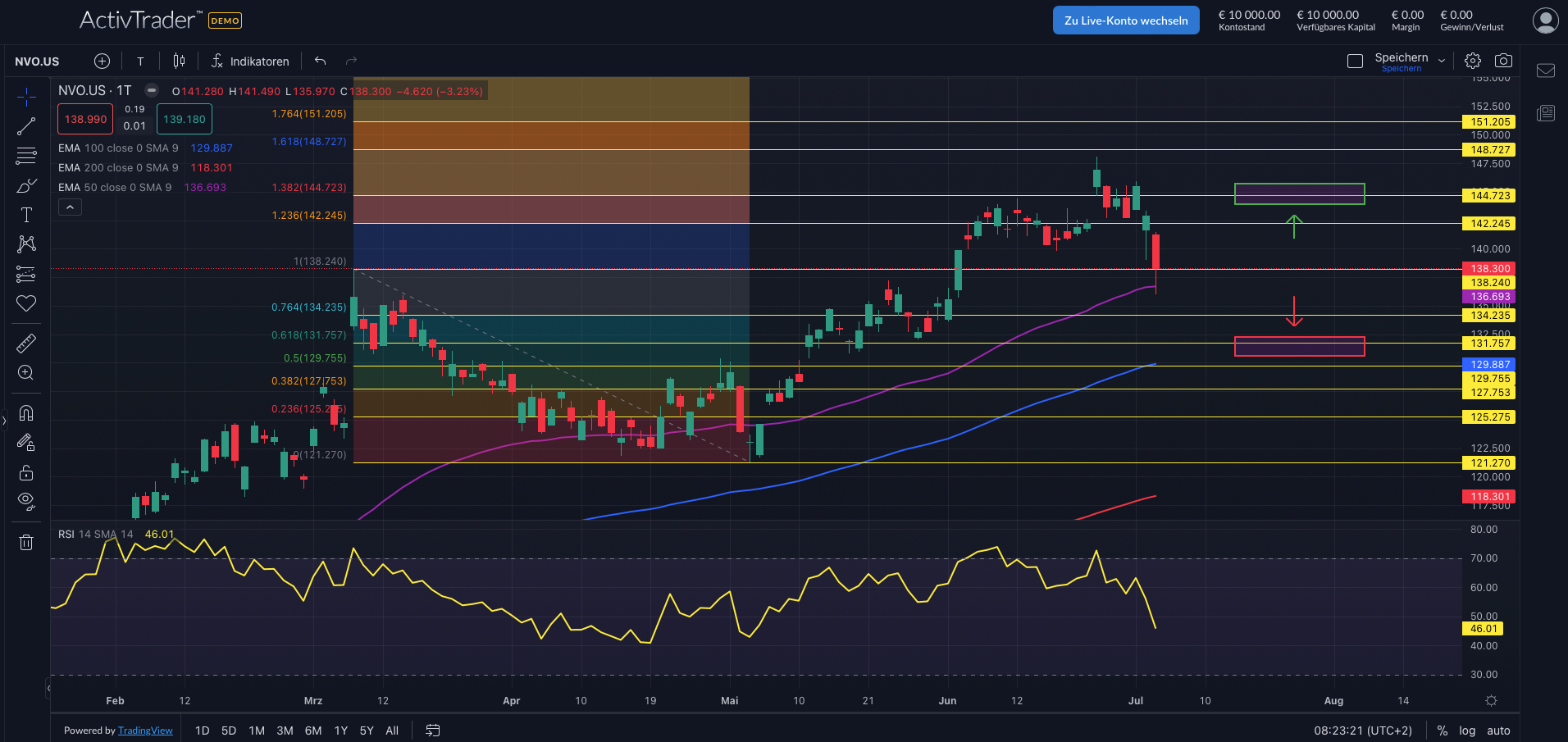The image size is (1568, 742).
Task: Select the trend line drawing tool
Action: (x=26, y=126)
